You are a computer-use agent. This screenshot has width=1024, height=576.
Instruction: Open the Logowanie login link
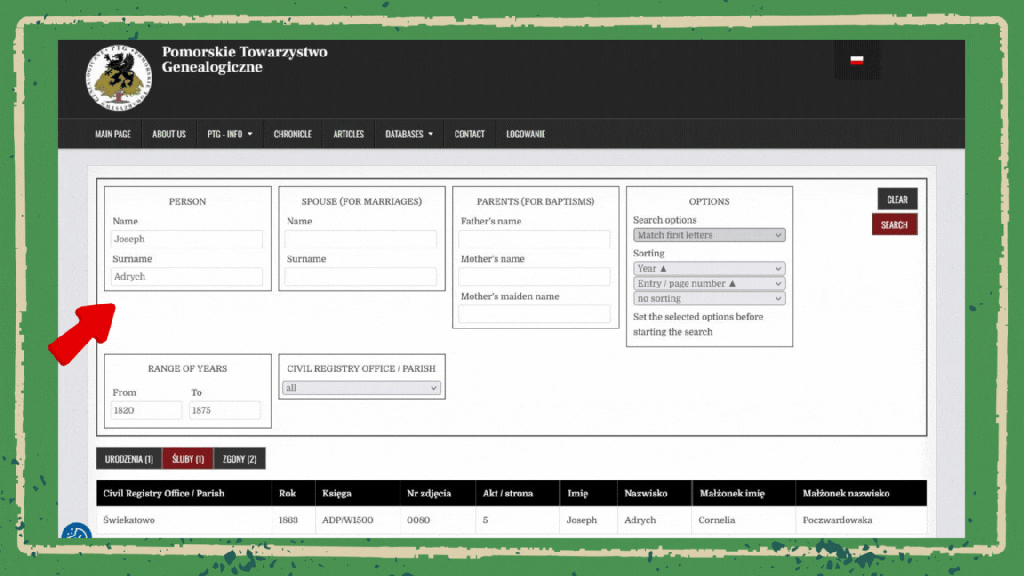pos(525,134)
